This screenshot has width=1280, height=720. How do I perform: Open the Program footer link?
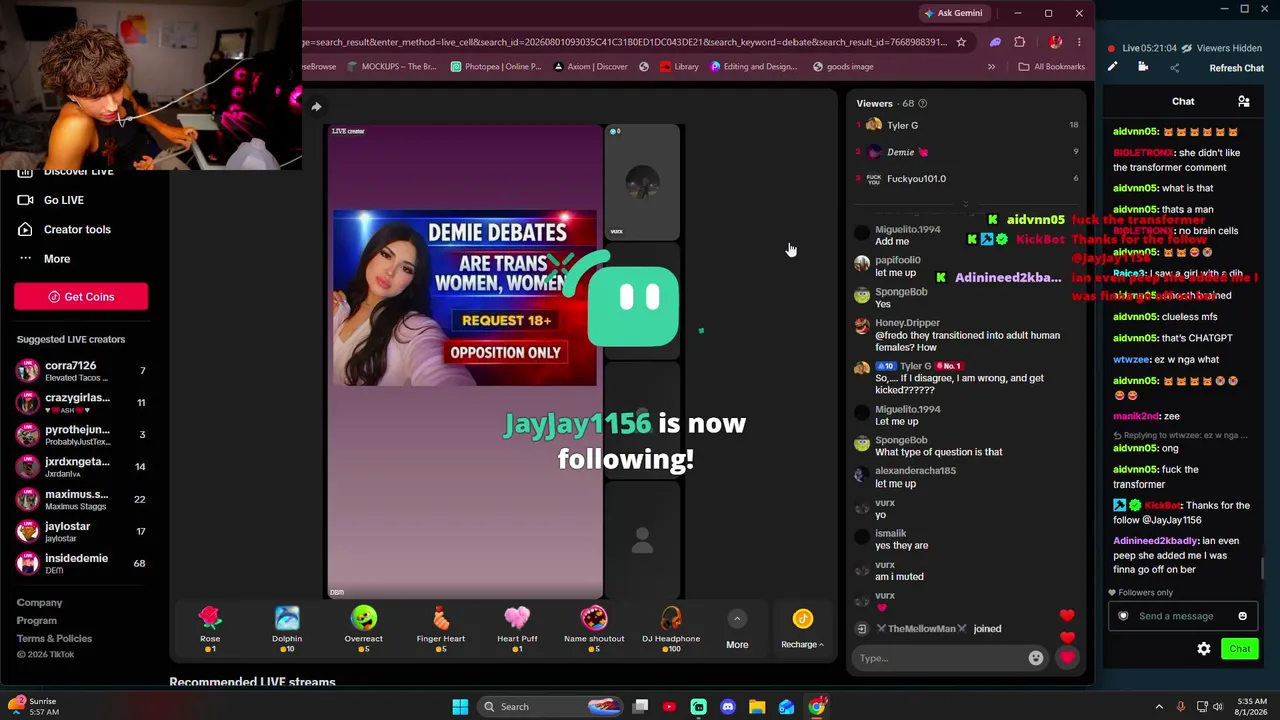[37, 621]
